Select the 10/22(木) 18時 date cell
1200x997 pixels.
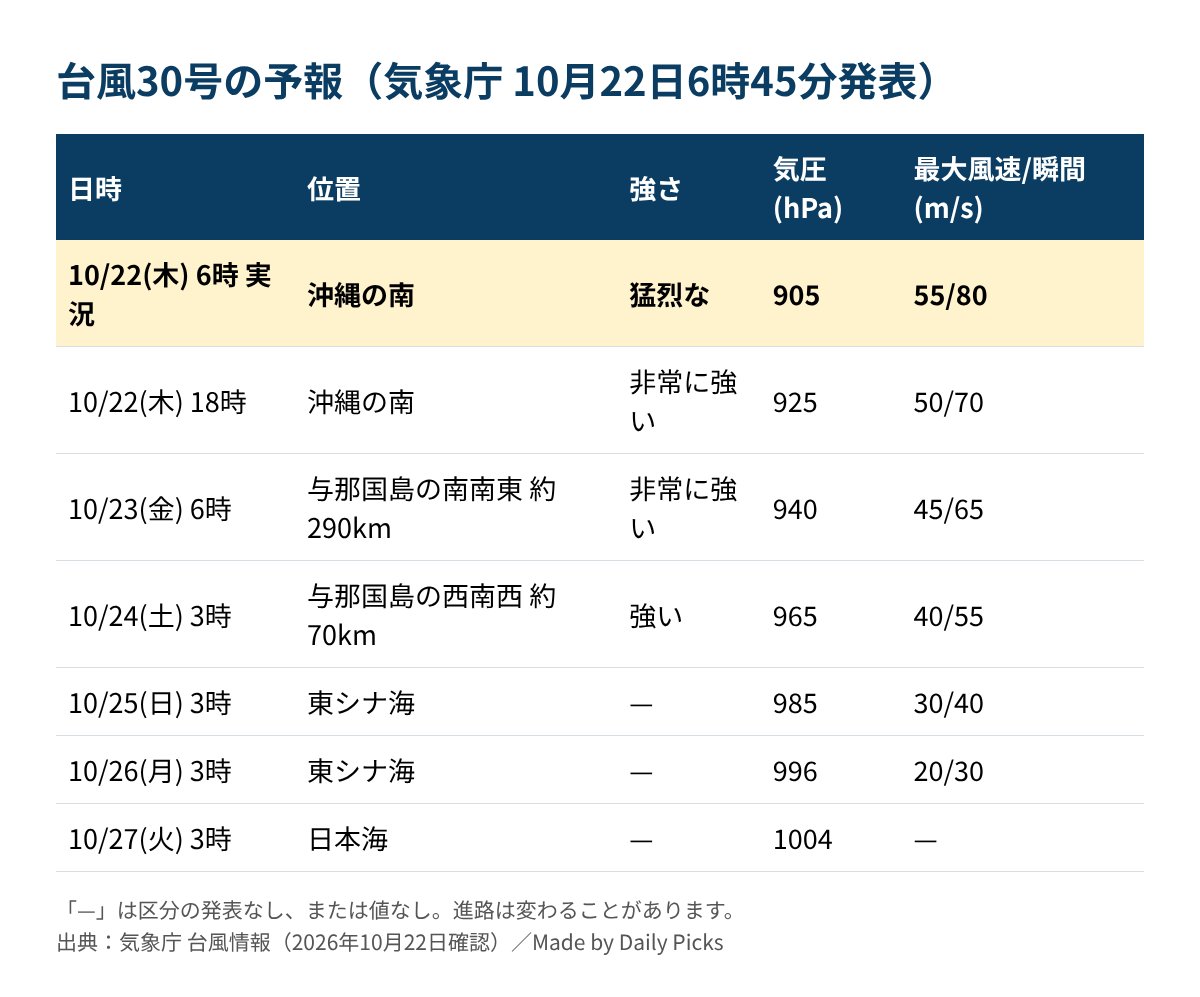click(x=158, y=402)
